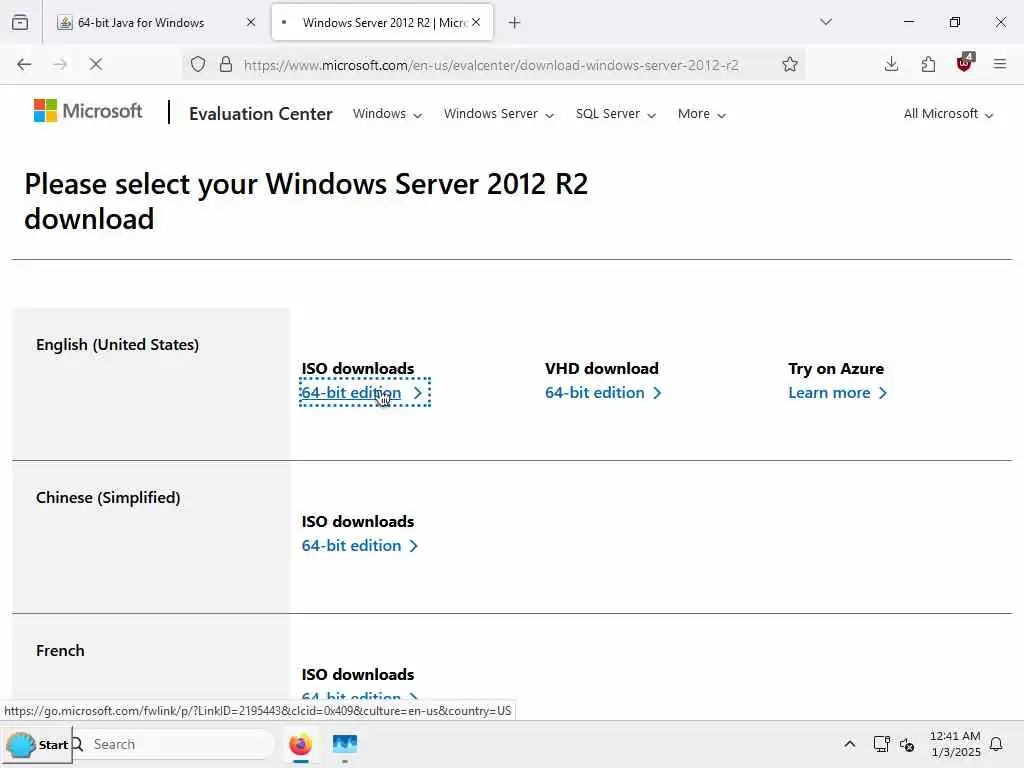This screenshot has width=1024, height=768.
Task: Expand the Windows Server menu
Action: [x=499, y=114]
